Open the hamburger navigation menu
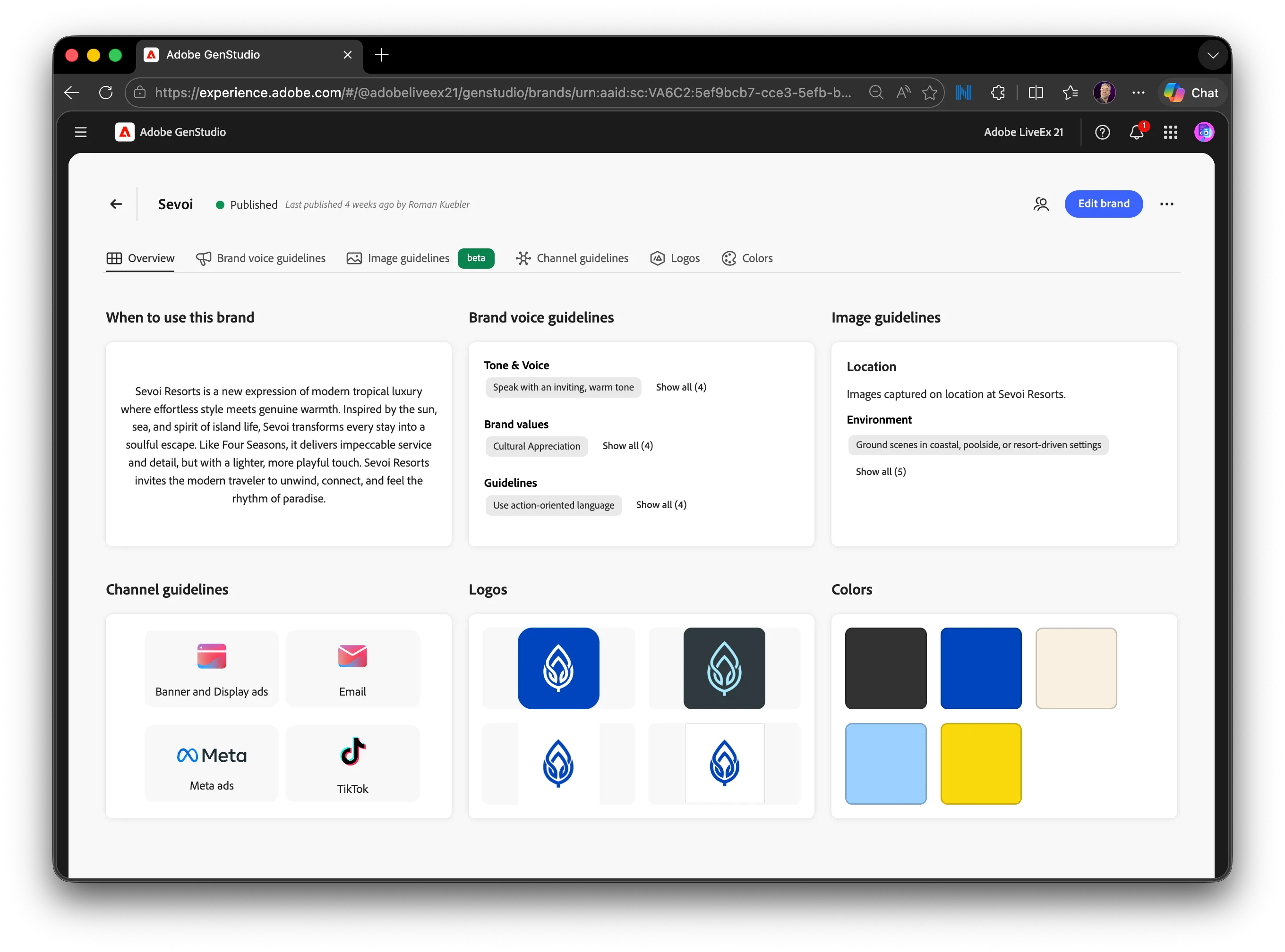This screenshot has height=952, width=1285. coord(81,132)
